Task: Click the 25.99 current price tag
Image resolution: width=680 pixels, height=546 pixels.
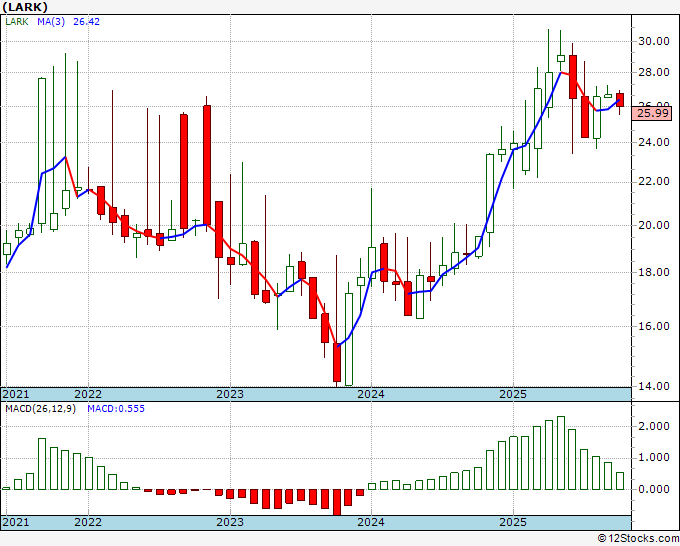Action: (652, 114)
